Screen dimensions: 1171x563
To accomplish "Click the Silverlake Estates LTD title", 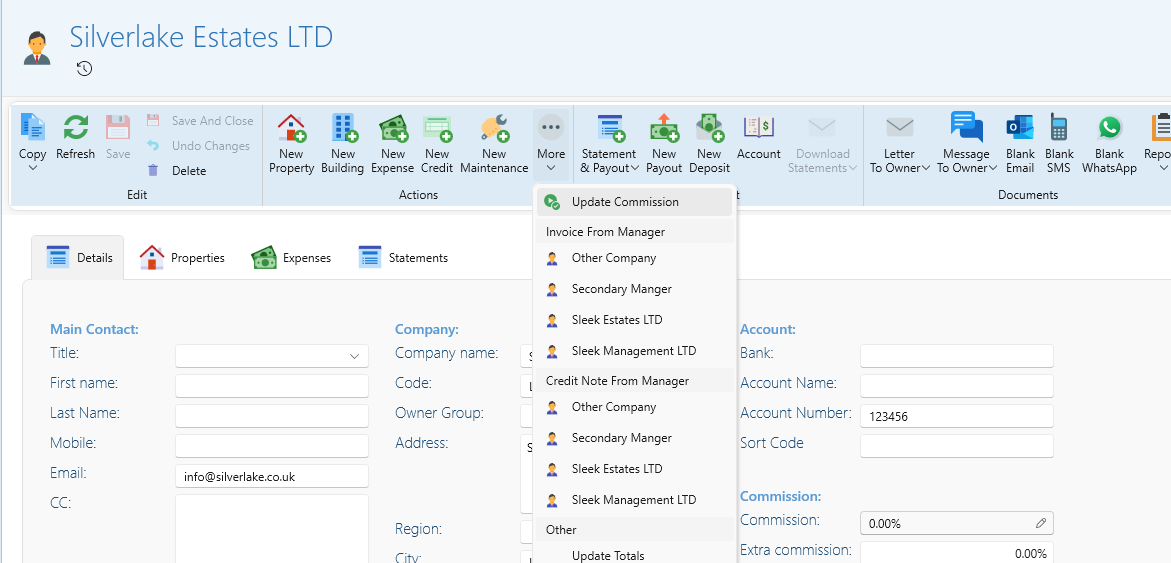I will [x=202, y=37].
